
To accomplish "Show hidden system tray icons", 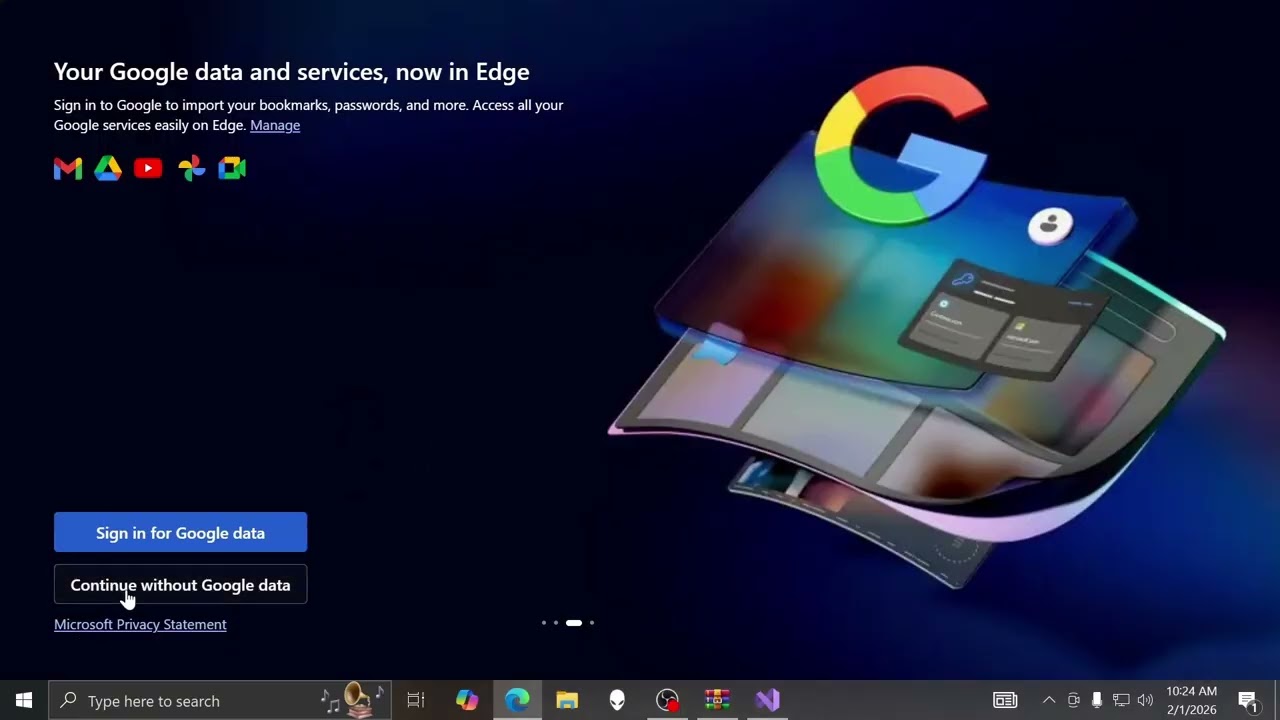I will coord(1049,701).
